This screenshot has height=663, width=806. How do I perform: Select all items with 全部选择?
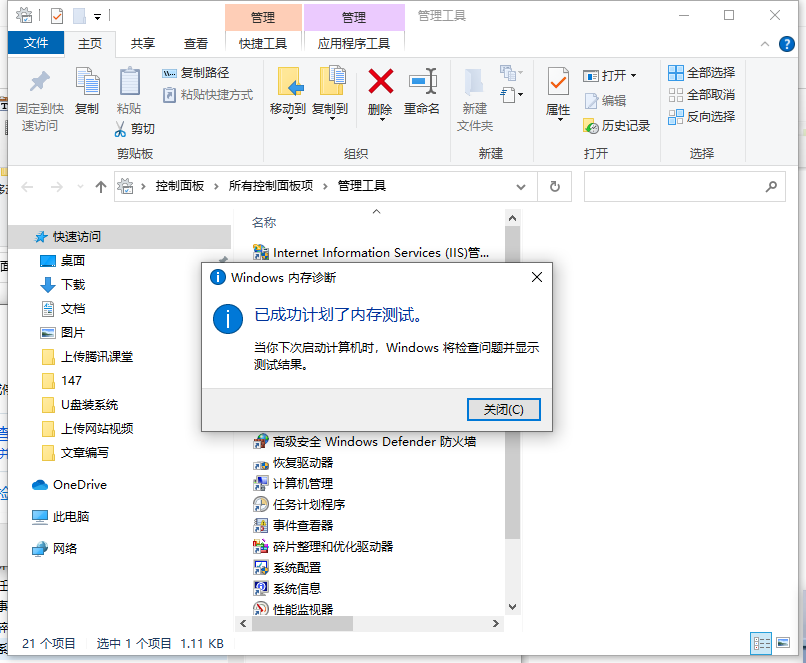click(702, 73)
